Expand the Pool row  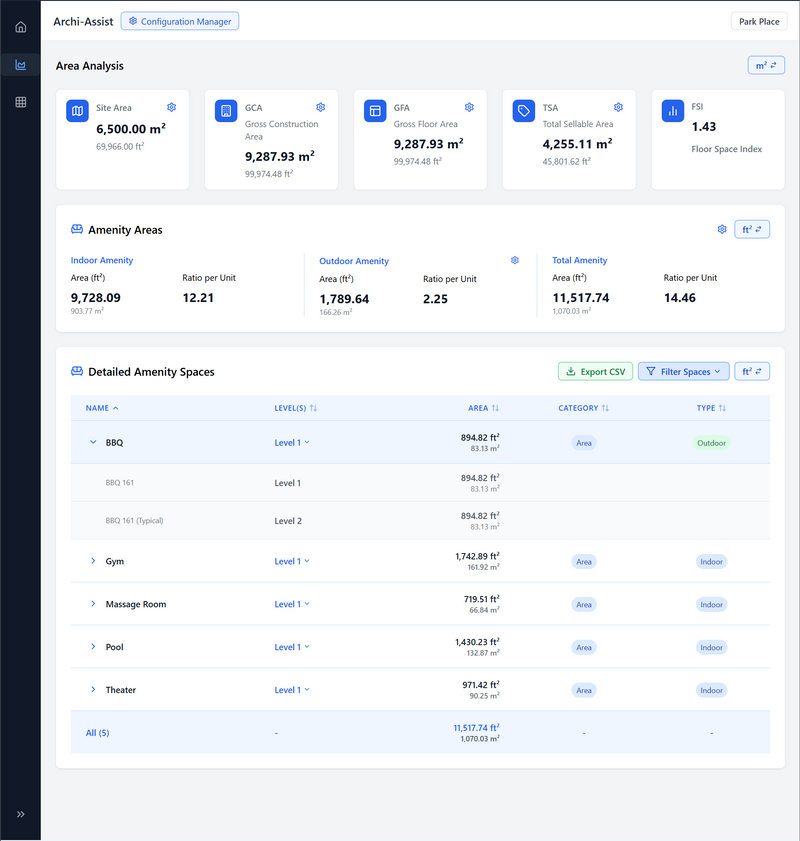tap(93, 647)
